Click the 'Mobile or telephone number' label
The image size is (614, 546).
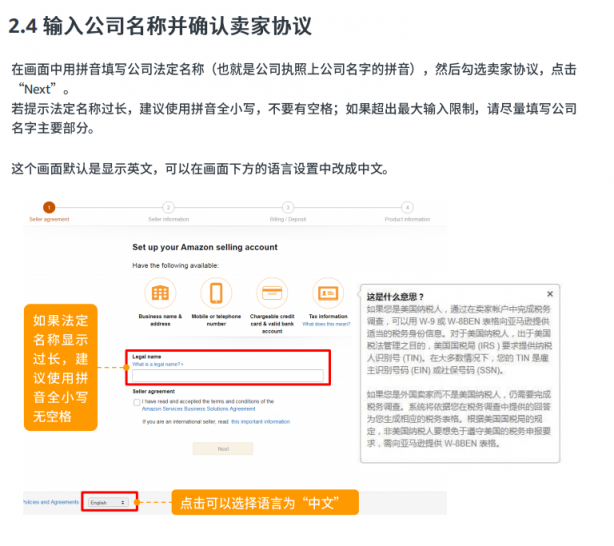(216, 320)
